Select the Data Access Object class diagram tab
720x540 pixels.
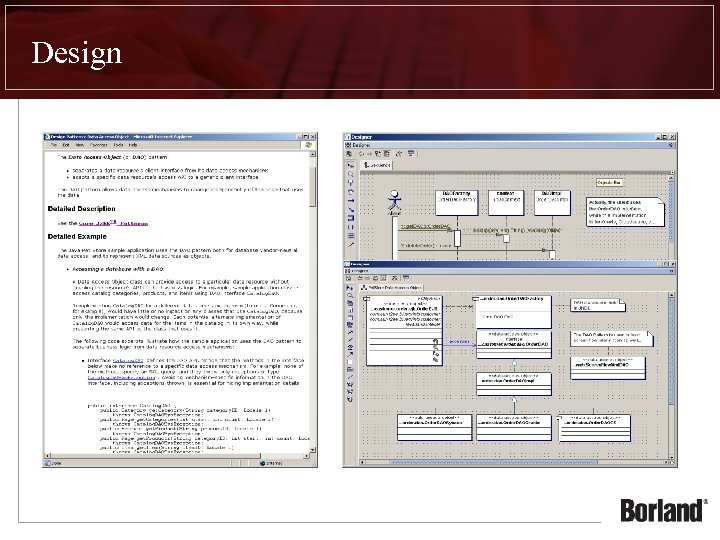point(391,287)
